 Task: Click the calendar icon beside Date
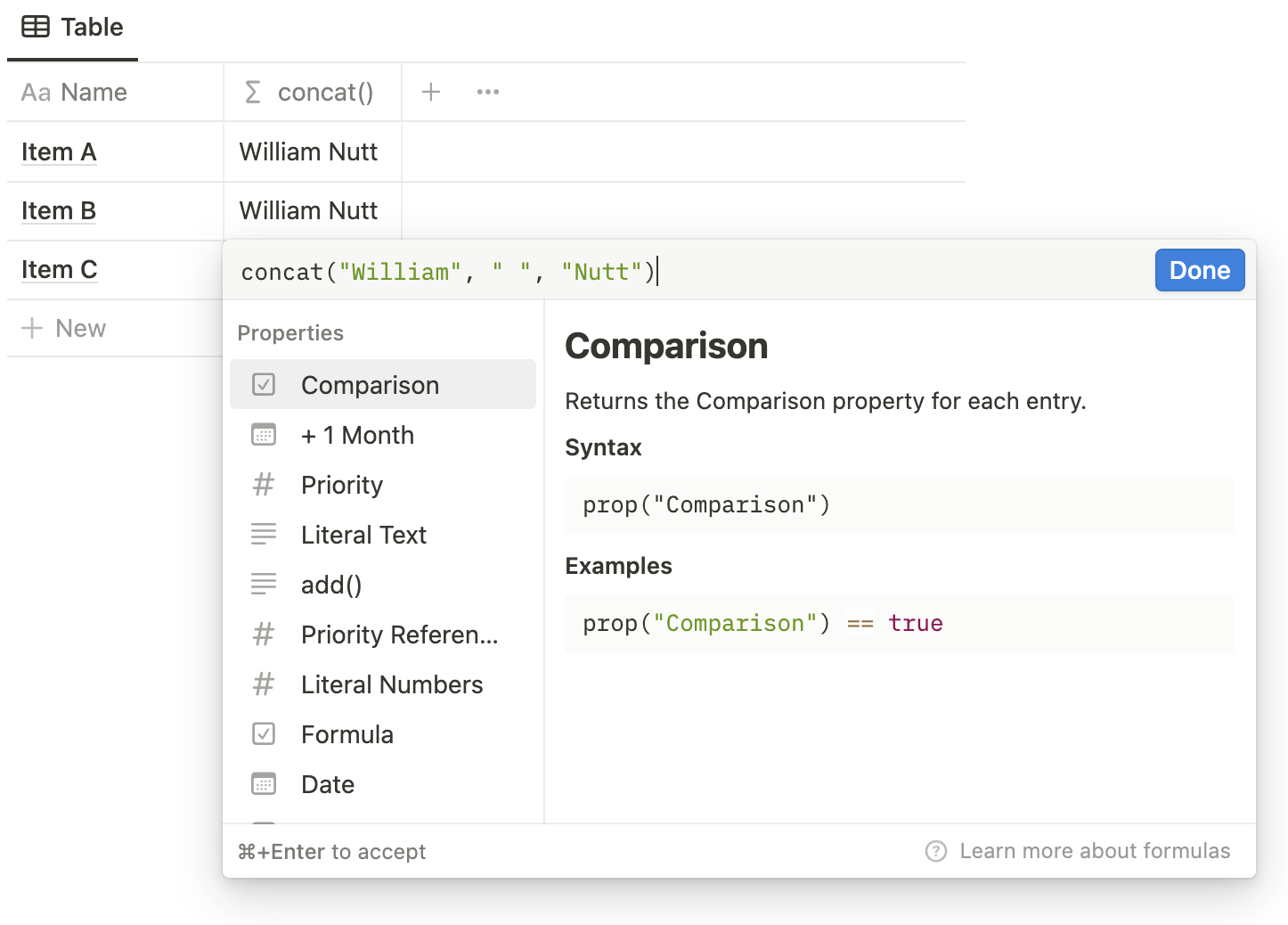coord(264,783)
